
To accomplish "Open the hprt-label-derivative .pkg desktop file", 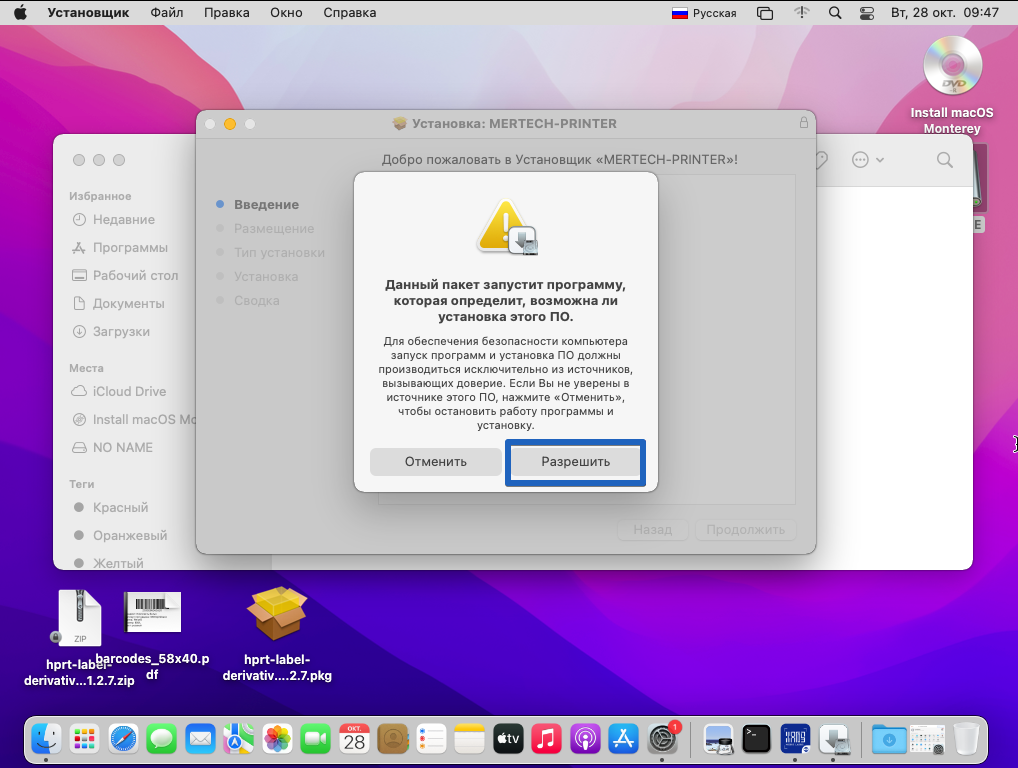I will (277, 613).
